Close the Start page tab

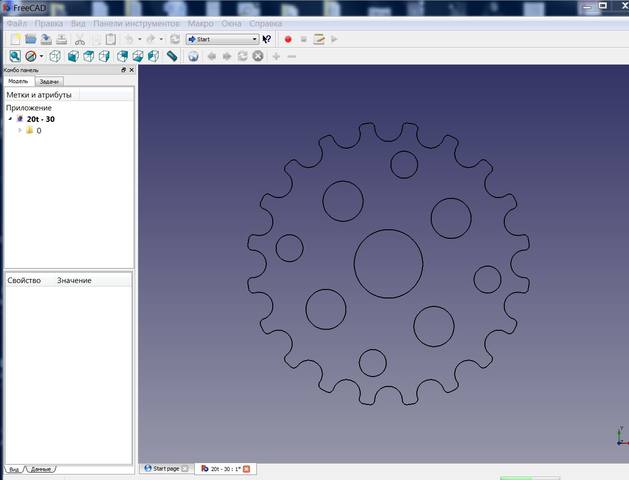coord(185,468)
